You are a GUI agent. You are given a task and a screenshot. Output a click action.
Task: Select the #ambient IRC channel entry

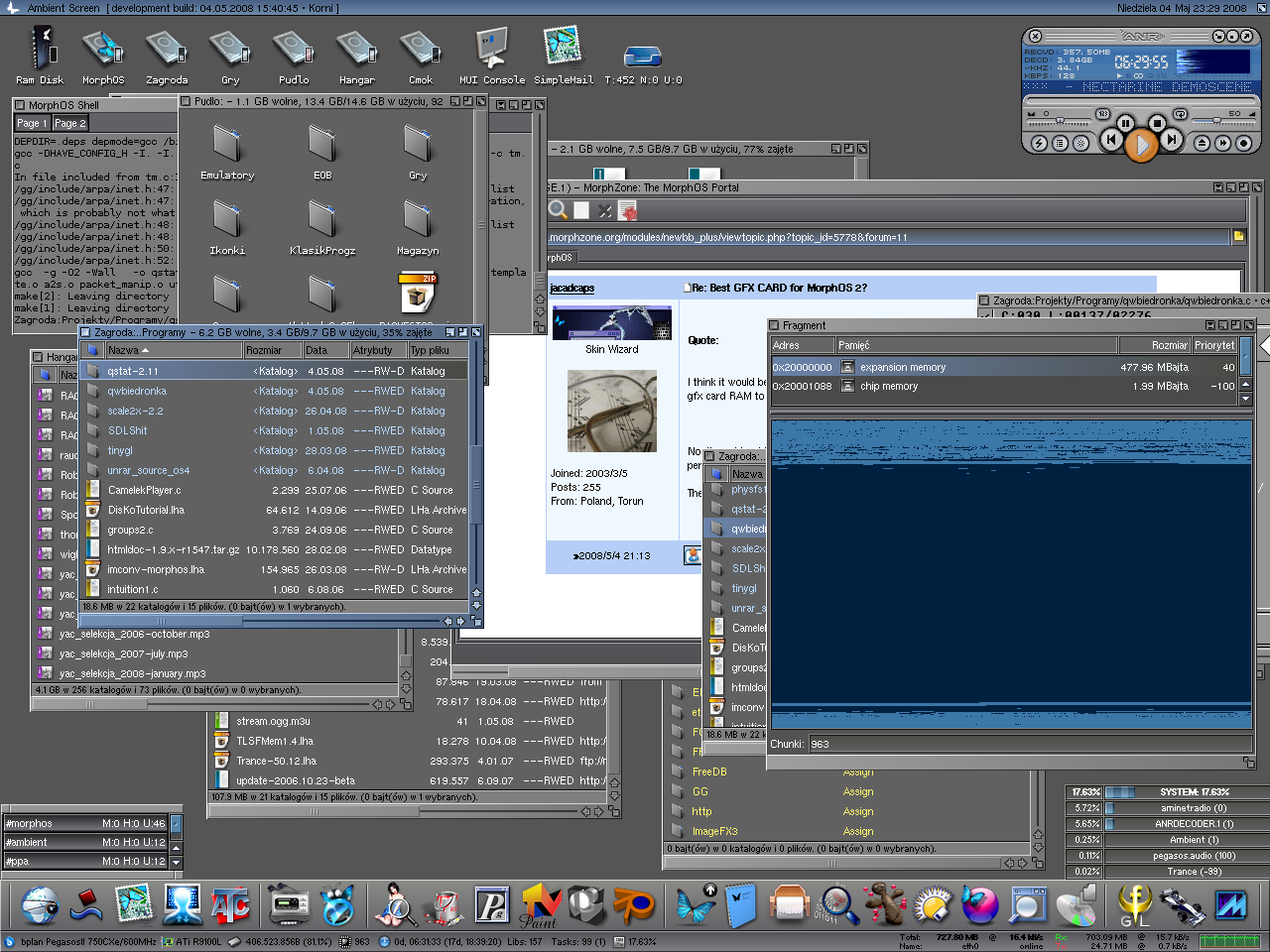(85, 842)
